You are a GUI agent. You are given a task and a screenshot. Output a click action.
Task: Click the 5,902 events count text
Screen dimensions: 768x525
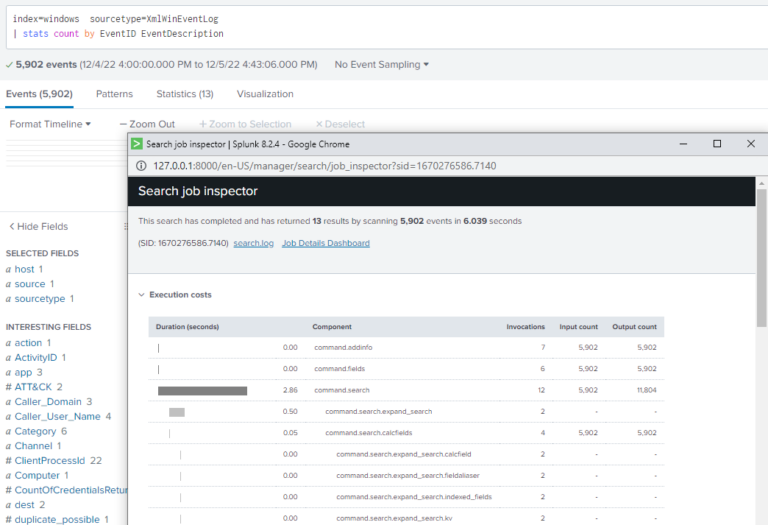[46, 65]
